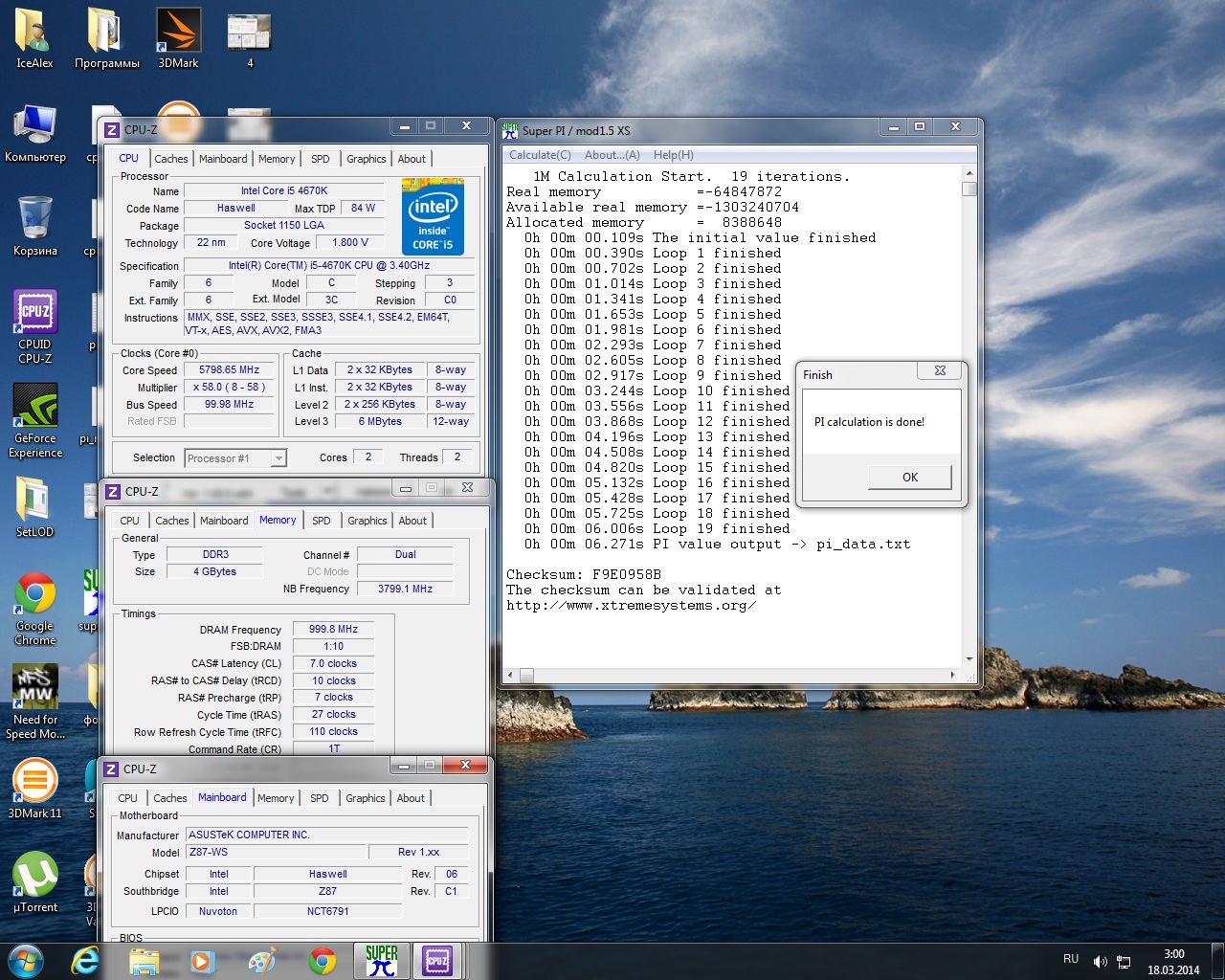
Task: Open the Корзина recycle bin
Action: point(35,226)
